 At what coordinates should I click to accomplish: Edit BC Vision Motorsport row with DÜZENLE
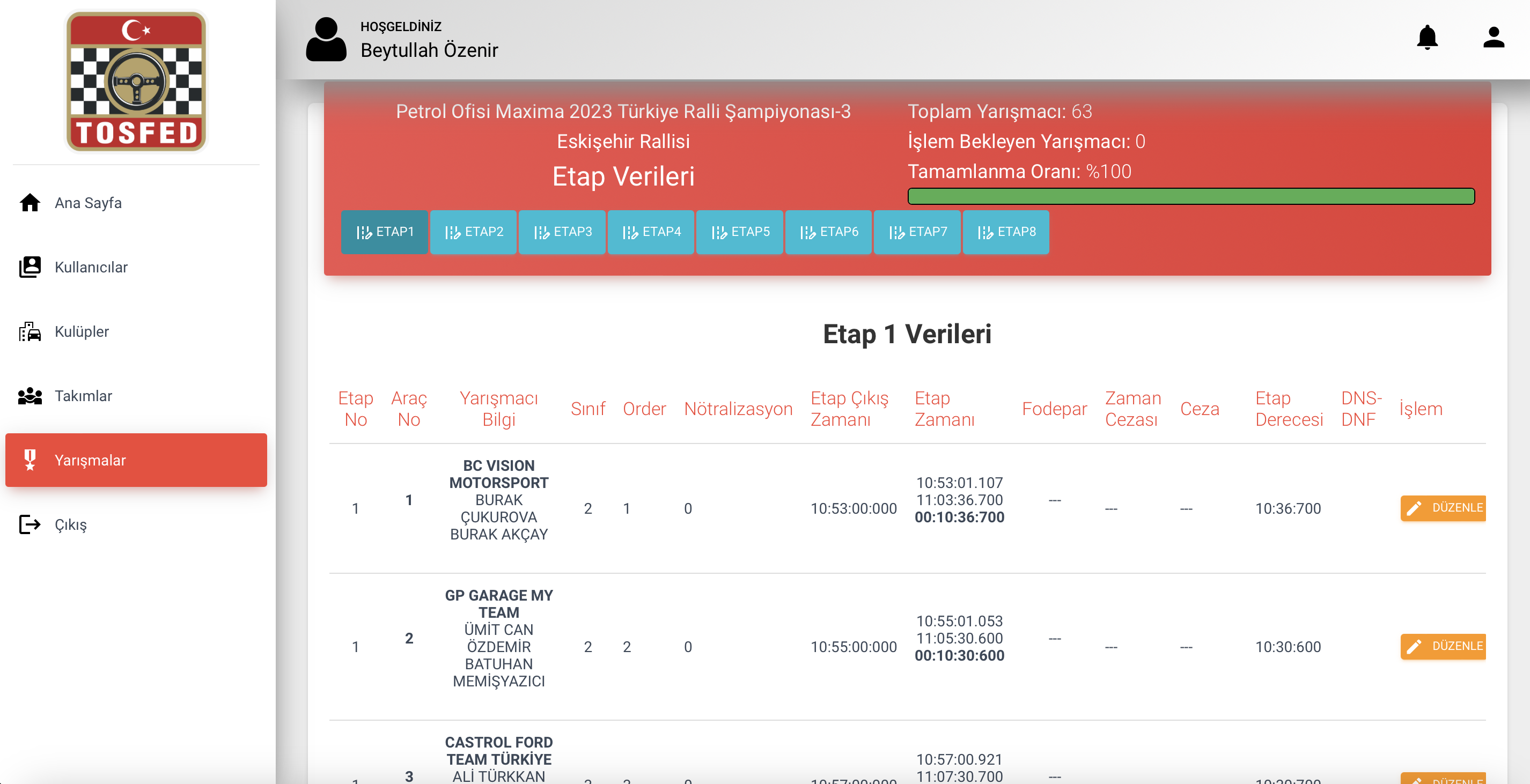pos(1443,508)
